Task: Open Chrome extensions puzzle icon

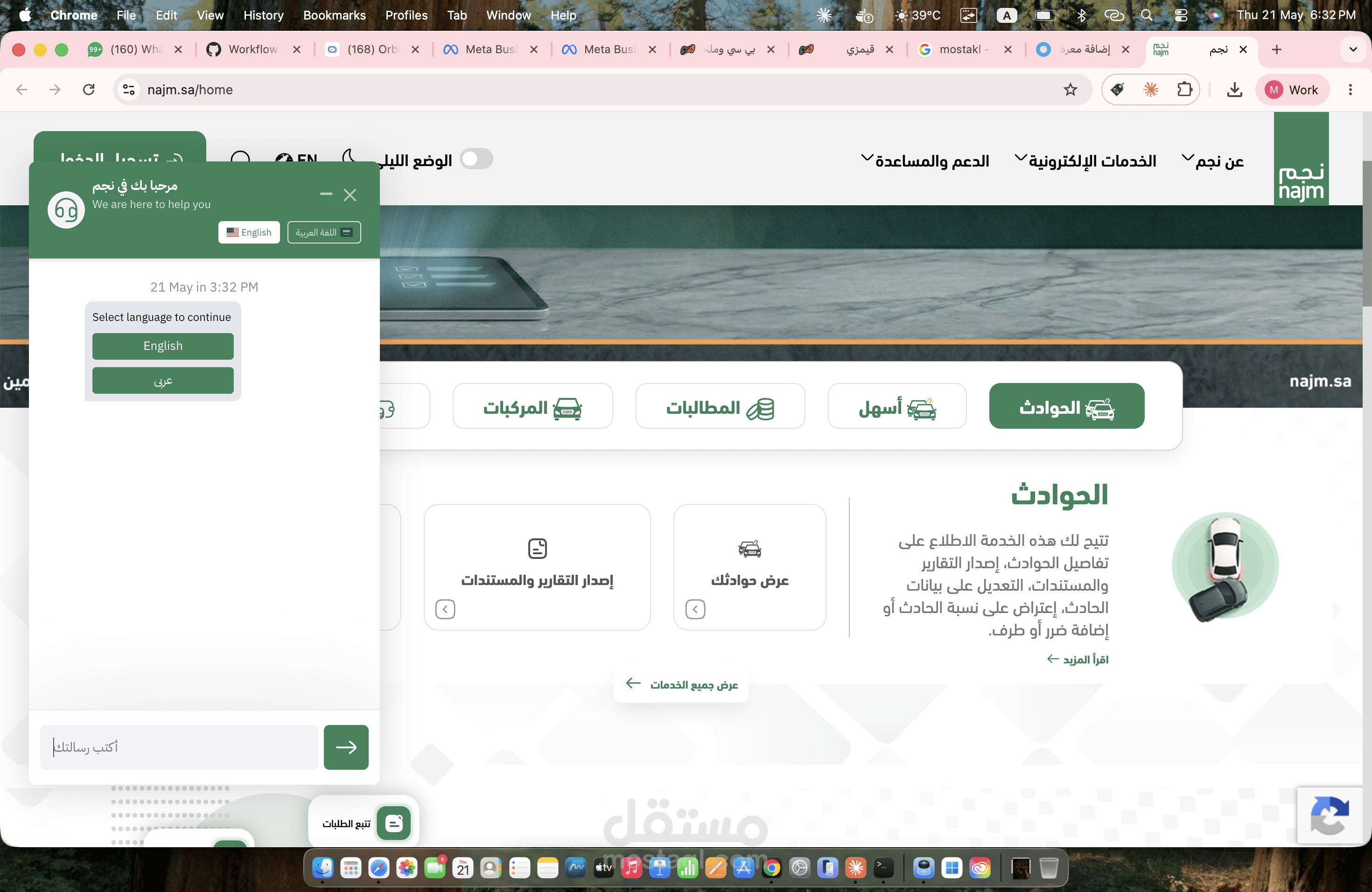Action: click(1184, 89)
